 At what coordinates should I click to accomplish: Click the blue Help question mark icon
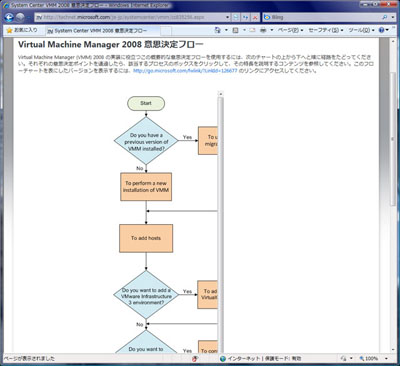[381, 30]
